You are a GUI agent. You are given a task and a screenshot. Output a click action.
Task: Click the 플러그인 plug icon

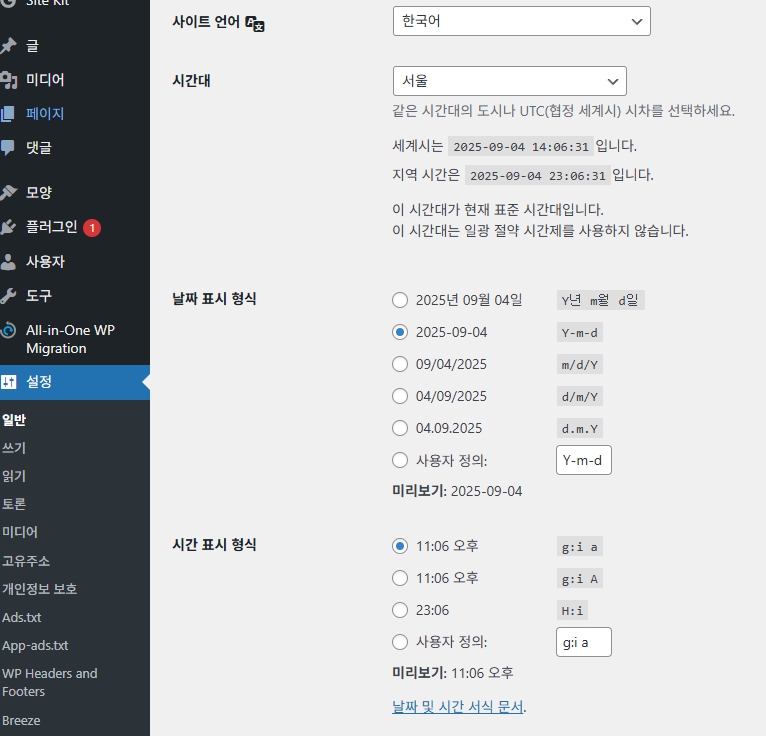tap(8, 227)
